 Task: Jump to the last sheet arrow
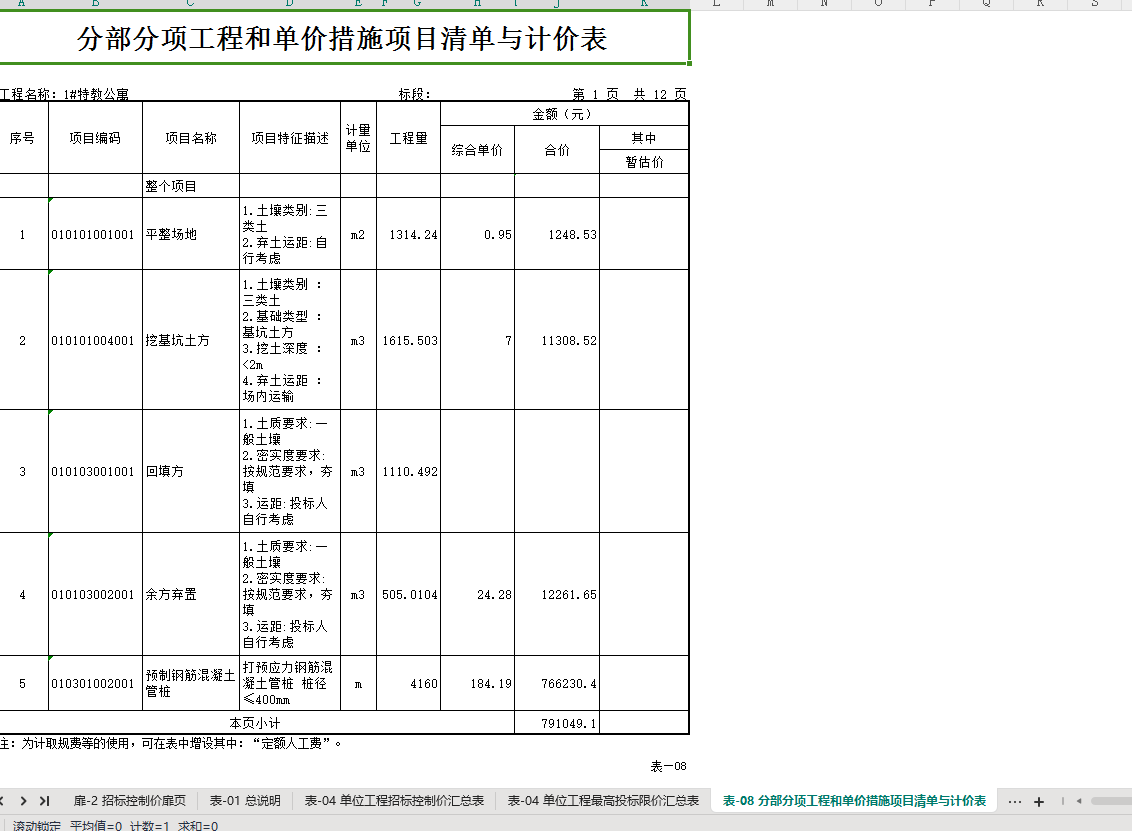click(x=45, y=801)
